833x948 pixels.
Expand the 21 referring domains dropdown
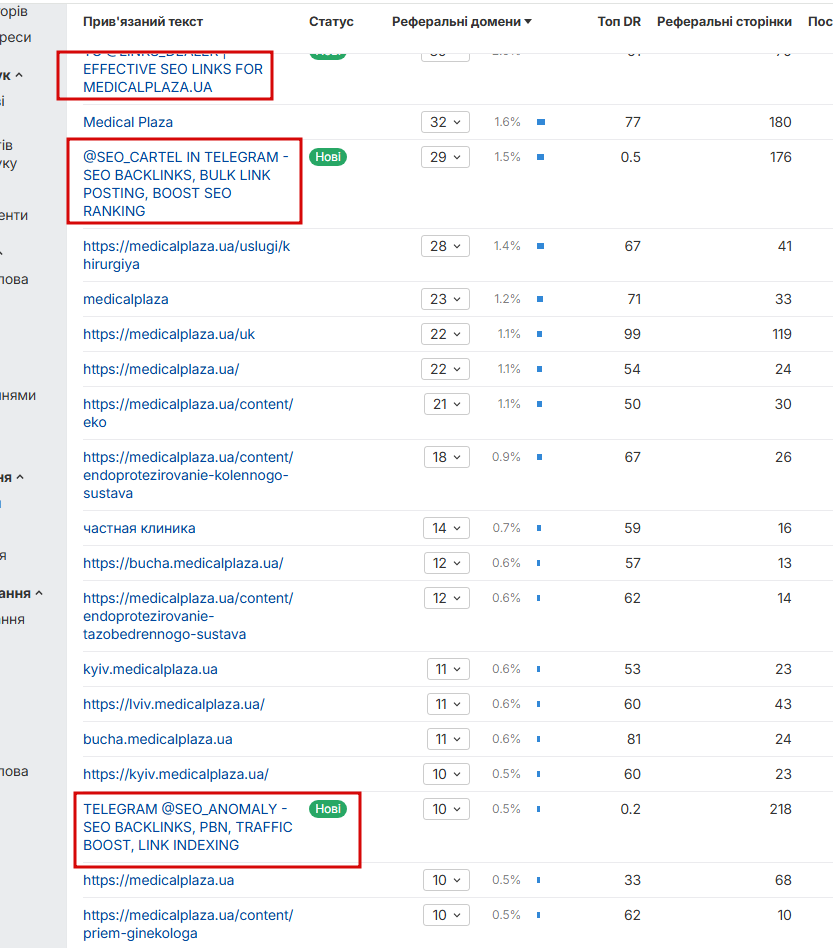(x=447, y=404)
